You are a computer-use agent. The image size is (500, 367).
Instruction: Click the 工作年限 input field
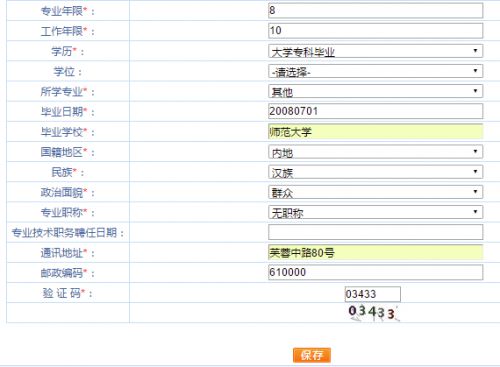tap(375, 31)
